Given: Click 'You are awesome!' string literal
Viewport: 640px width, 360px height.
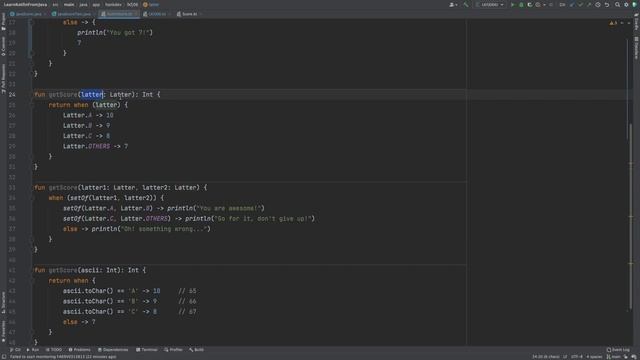Looking at the screenshot, I should pyautogui.click(x=229, y=208).
